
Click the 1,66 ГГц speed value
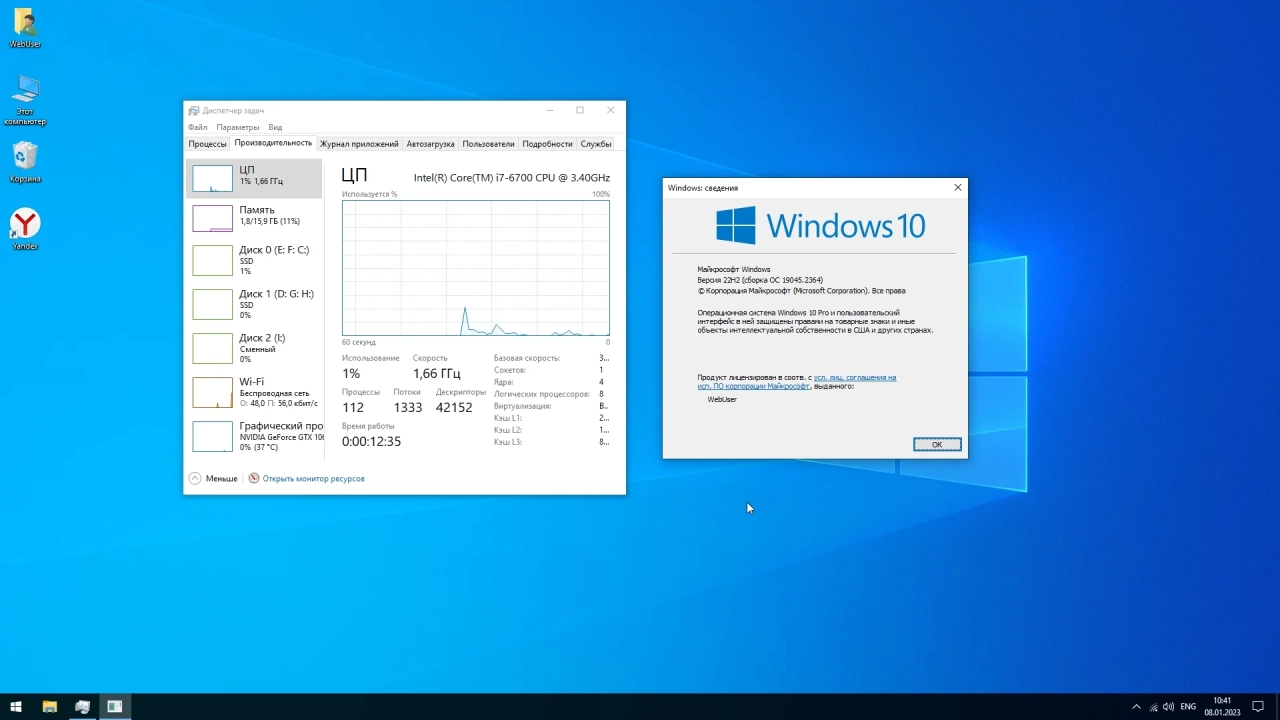pyautogui.click(x=437, y=374)
